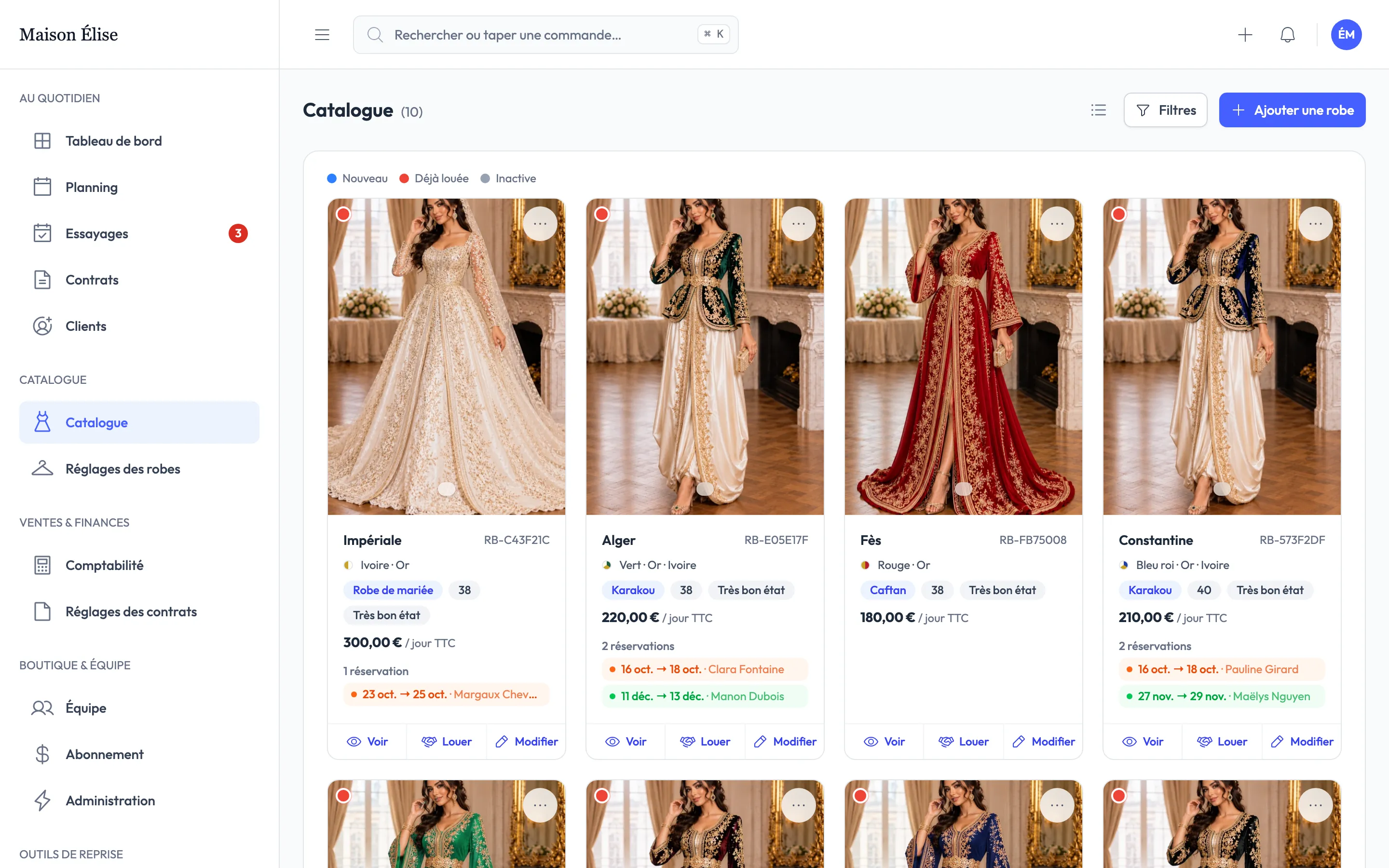Click the Rouge · Or color swatch on Fès
The image size is (1389, 868).
(865, 566)
